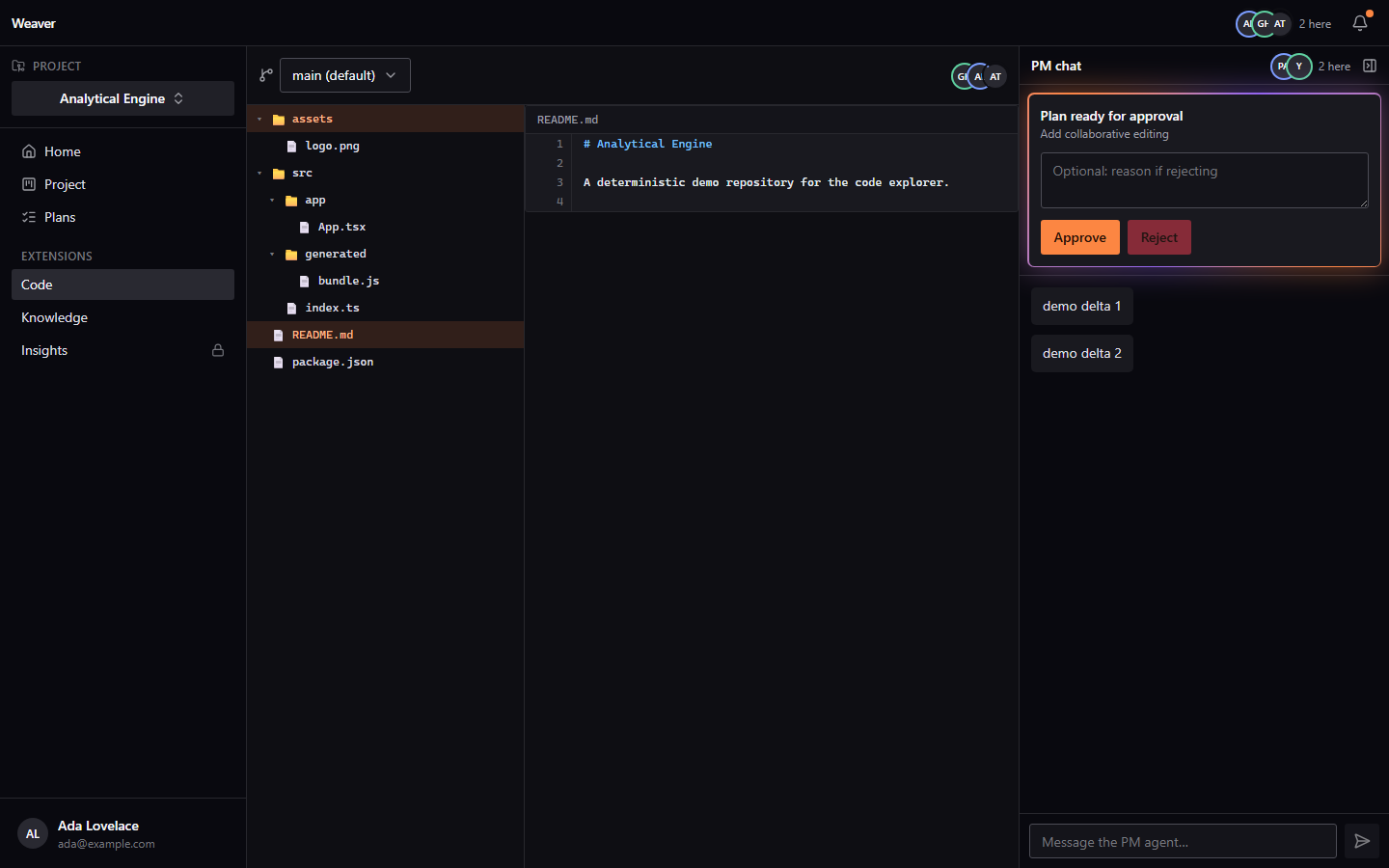Click AT avatar in code toolbar
This screenshot has width=1389, height=868.
coord(995,76)
